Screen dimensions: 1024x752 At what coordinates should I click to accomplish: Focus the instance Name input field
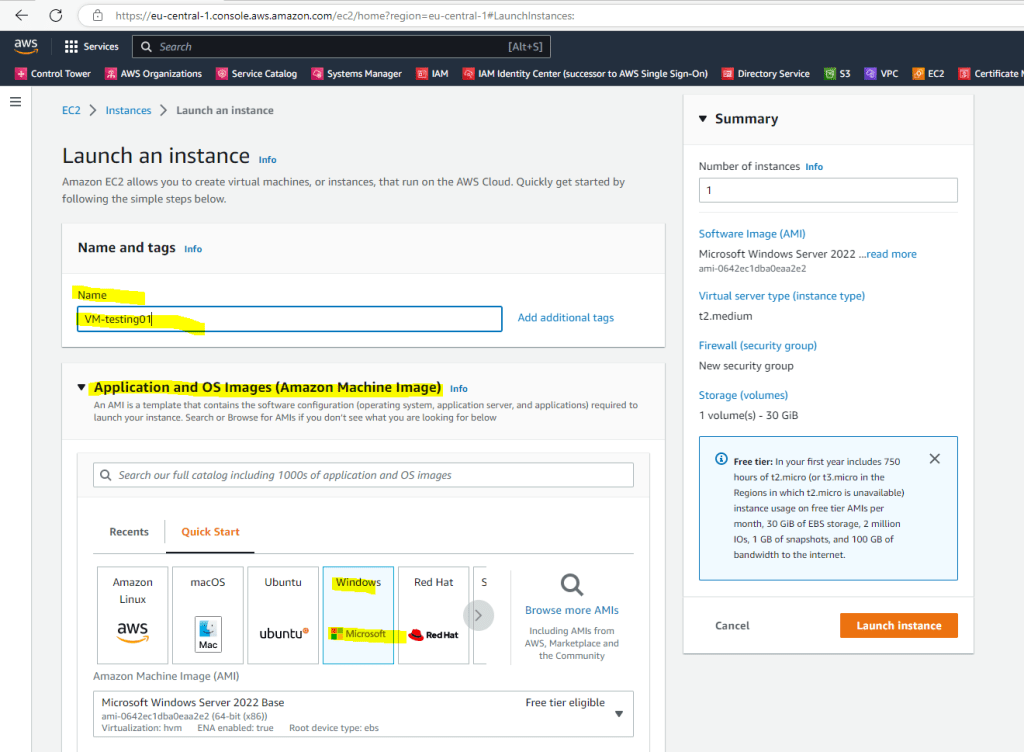coord(289,319)
